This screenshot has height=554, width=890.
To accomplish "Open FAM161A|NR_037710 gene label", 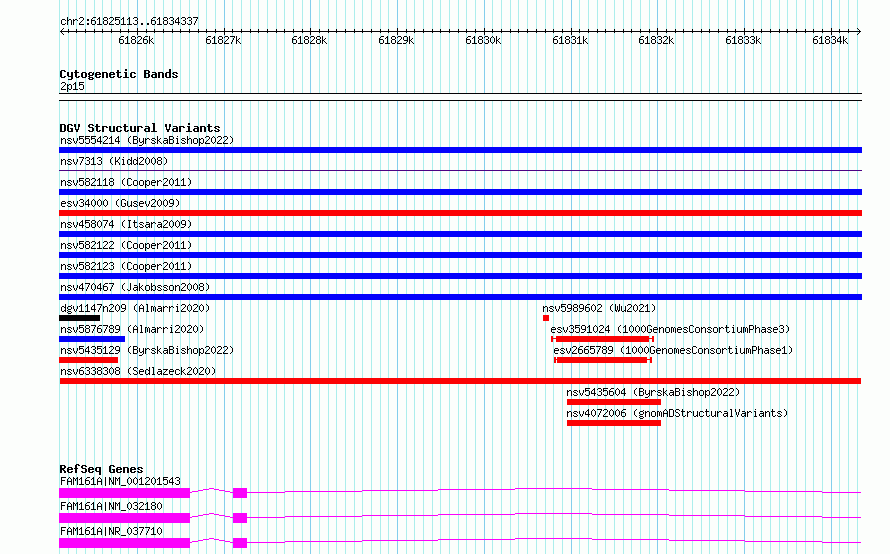I will tap(111, 531).
